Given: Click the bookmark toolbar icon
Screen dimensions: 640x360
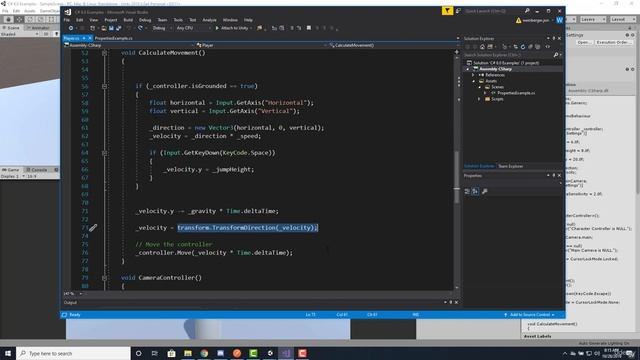Looking at the screenshot, I should coord(309,28).
